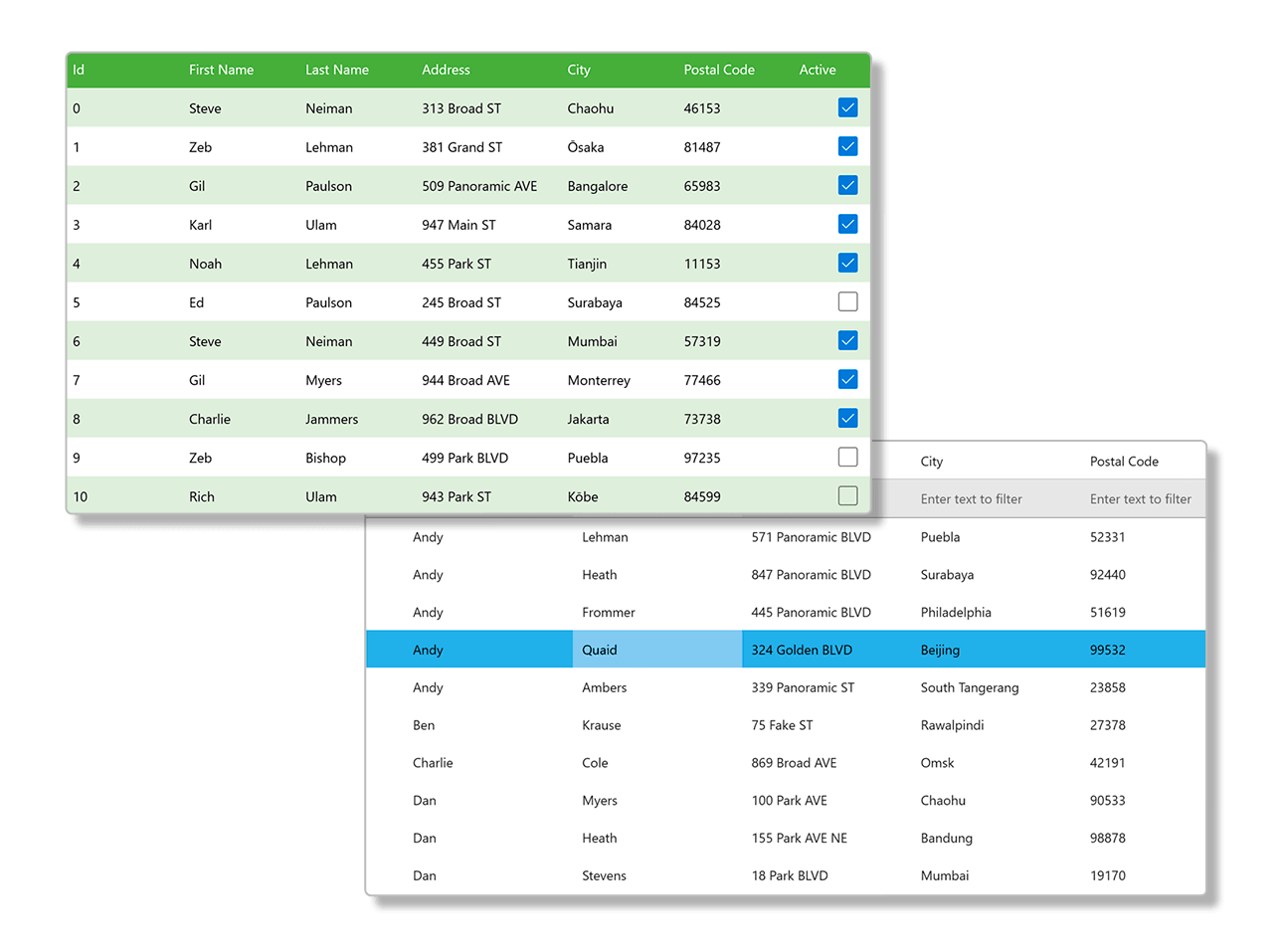Viewport: 1283px width, 952px height.
Task: Uncheck Active for Gil Myers
Action: [x=847, y=379]
